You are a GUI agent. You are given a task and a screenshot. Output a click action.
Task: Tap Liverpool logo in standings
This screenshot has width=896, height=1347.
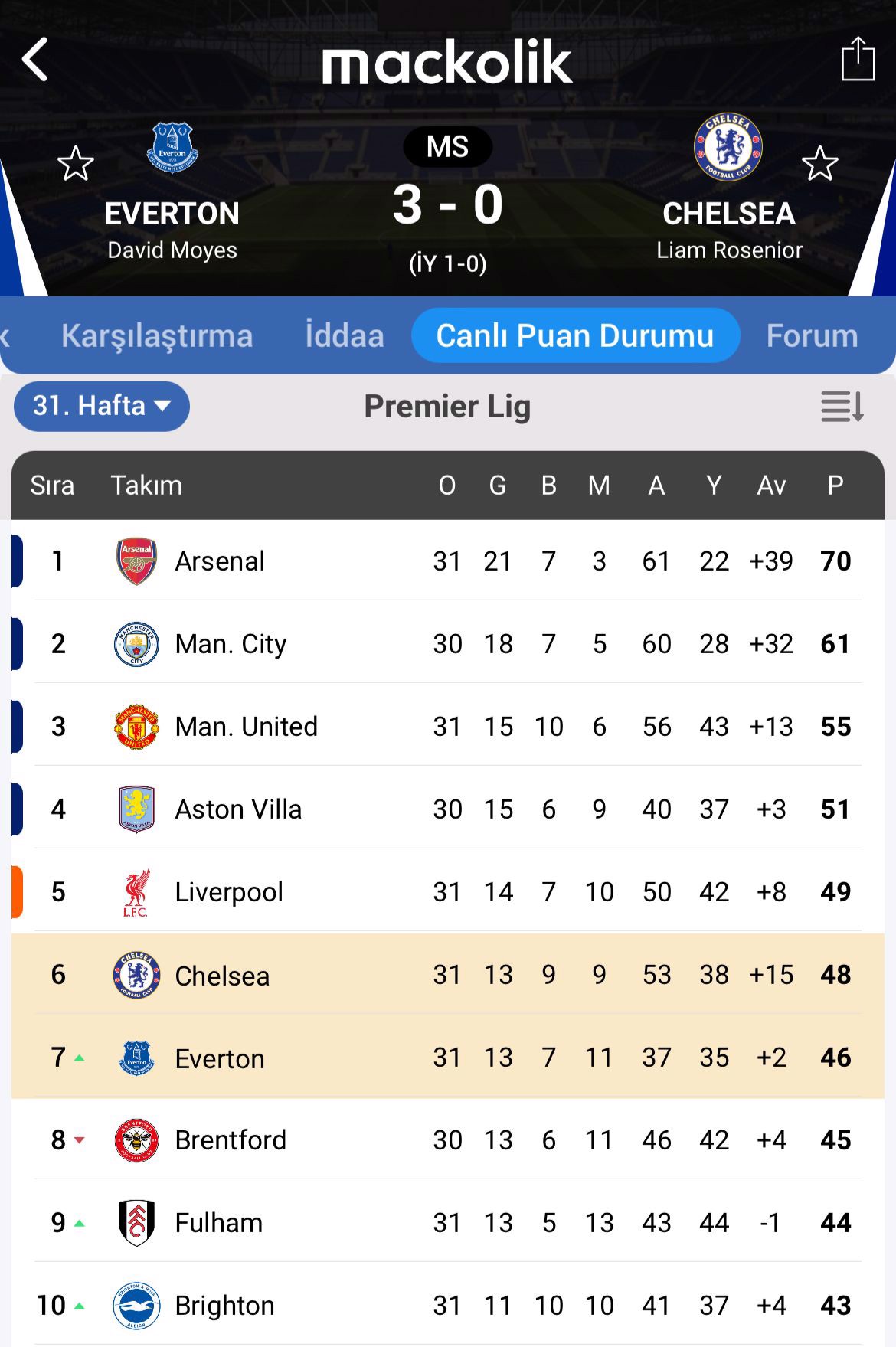pyautogui.click(x=136, y=892)
